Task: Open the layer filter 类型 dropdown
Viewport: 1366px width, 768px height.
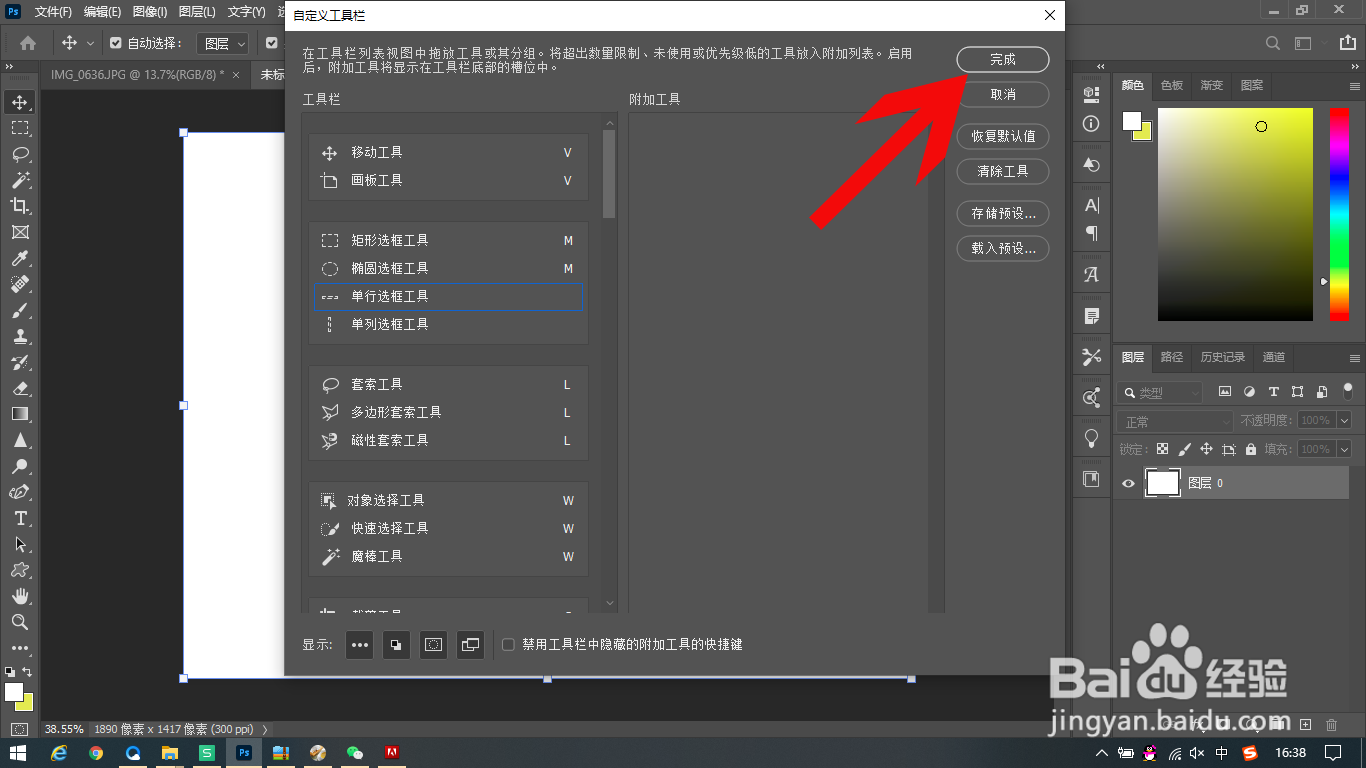Action: point(1160,392)
